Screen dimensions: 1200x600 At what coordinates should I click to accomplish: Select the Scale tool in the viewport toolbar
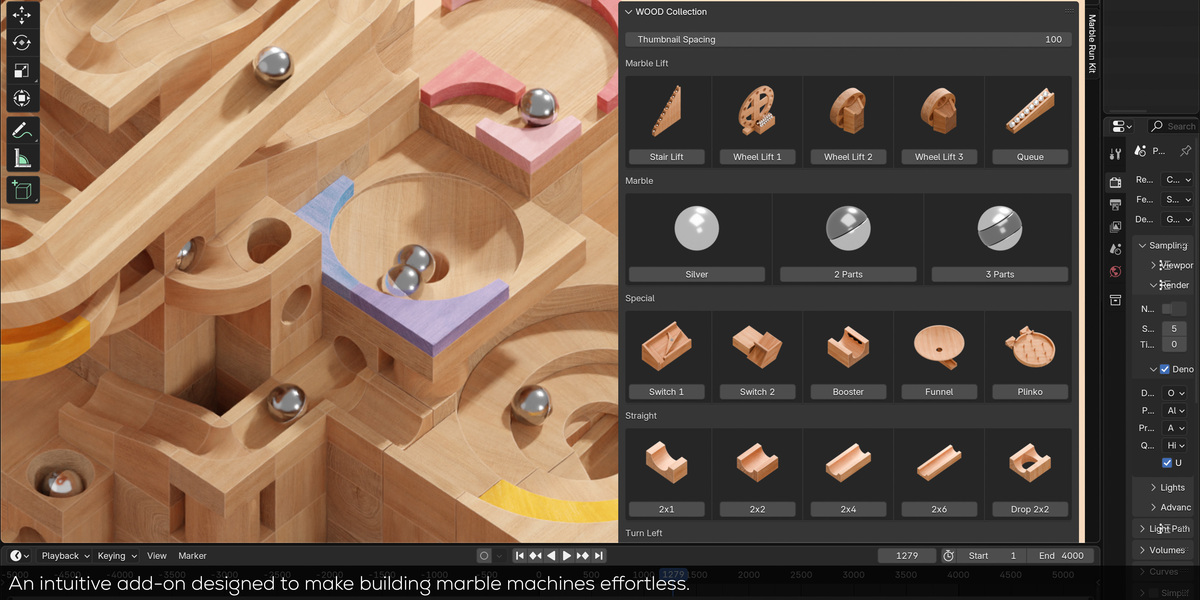21,71
